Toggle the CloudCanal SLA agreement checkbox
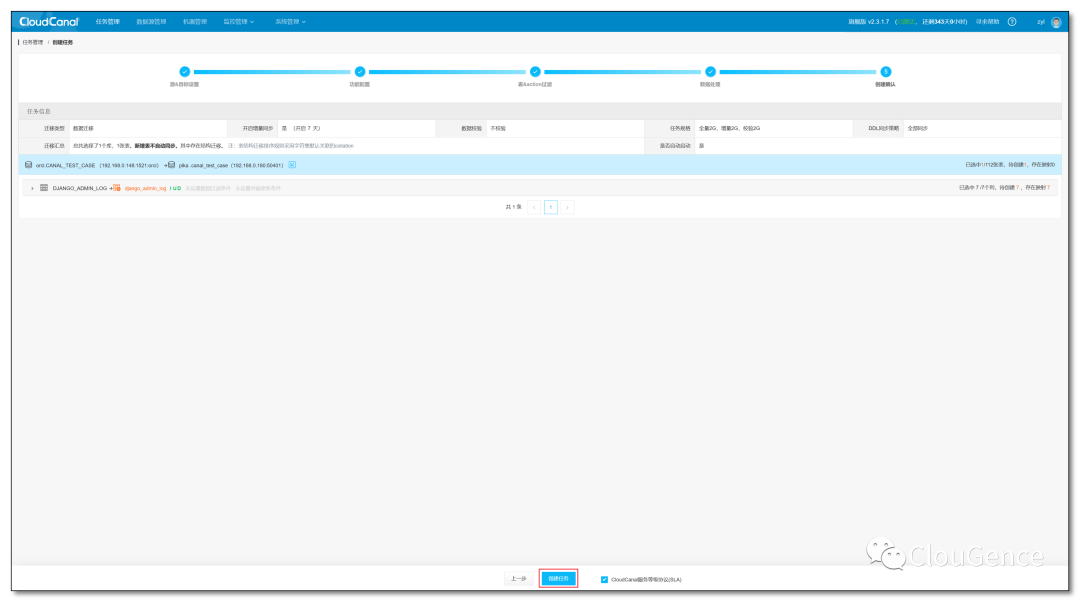The width and height of the screenshot is (1080, 602). [604, 580]
